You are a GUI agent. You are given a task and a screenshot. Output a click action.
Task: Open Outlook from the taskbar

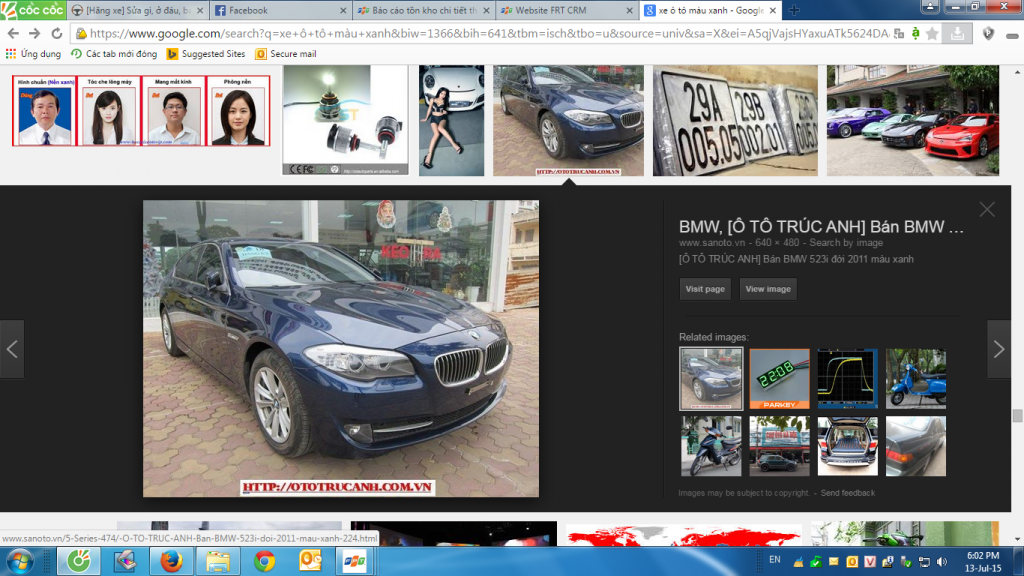(311, 561)
